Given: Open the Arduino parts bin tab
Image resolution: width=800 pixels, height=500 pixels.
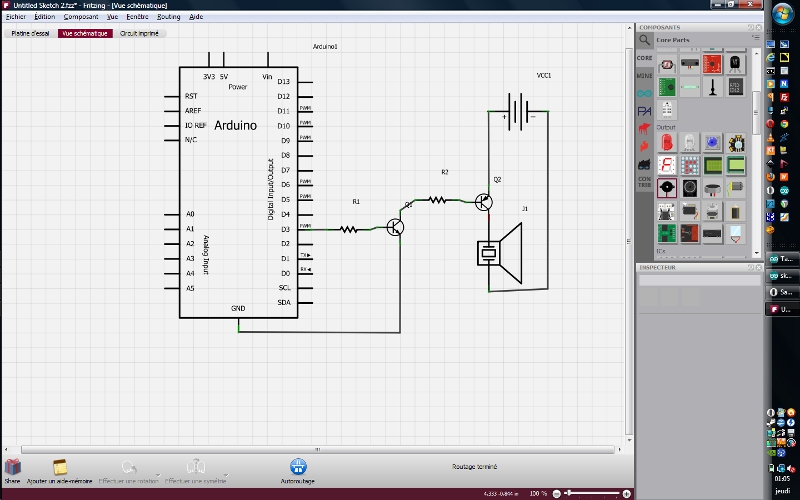Looking at the screenshot, I should click(644, 93).
